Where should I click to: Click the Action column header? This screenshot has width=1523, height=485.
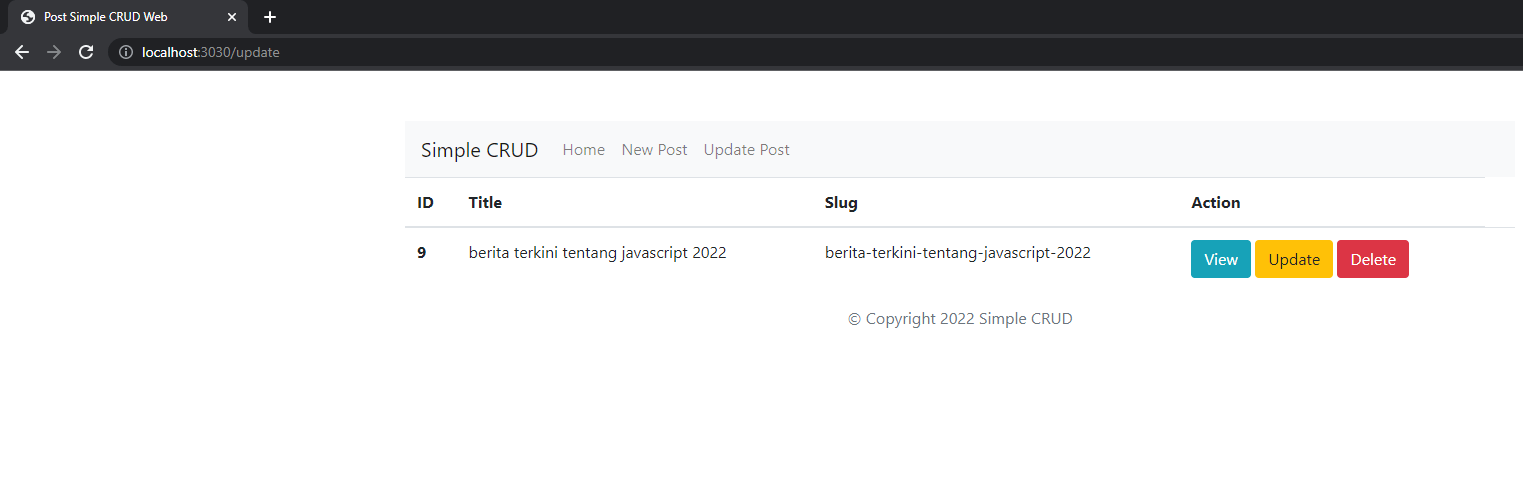click(x=1216, y=203)
